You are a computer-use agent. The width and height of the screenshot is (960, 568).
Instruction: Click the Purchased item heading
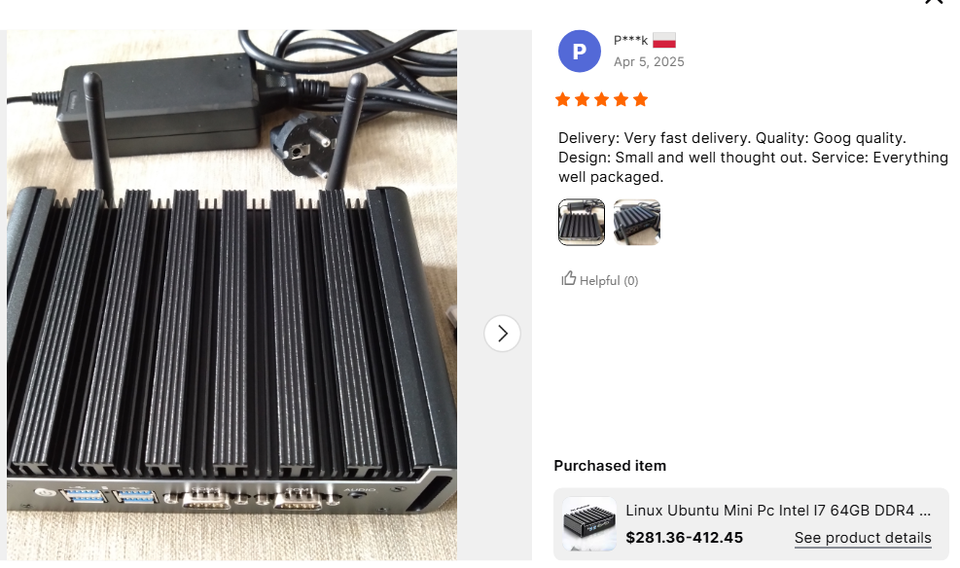click(x=610, y=466)
